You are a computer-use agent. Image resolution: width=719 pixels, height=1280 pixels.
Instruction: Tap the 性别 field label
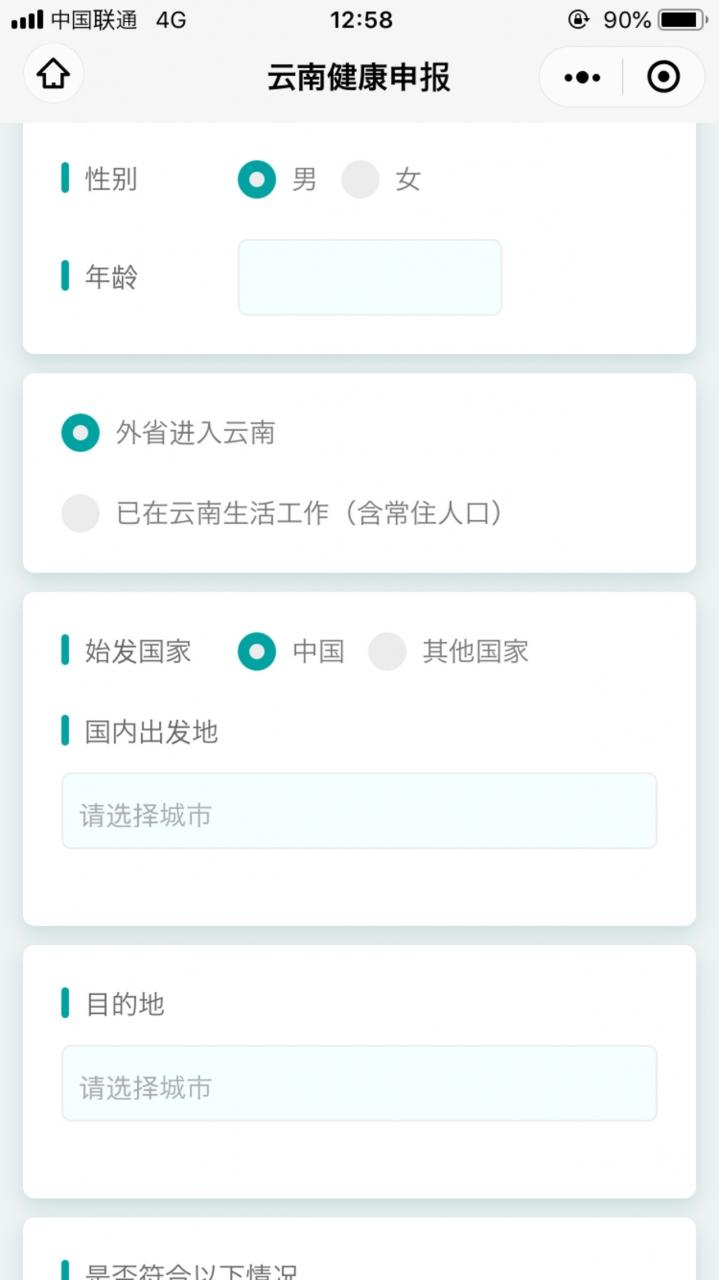tap(111, 180)
